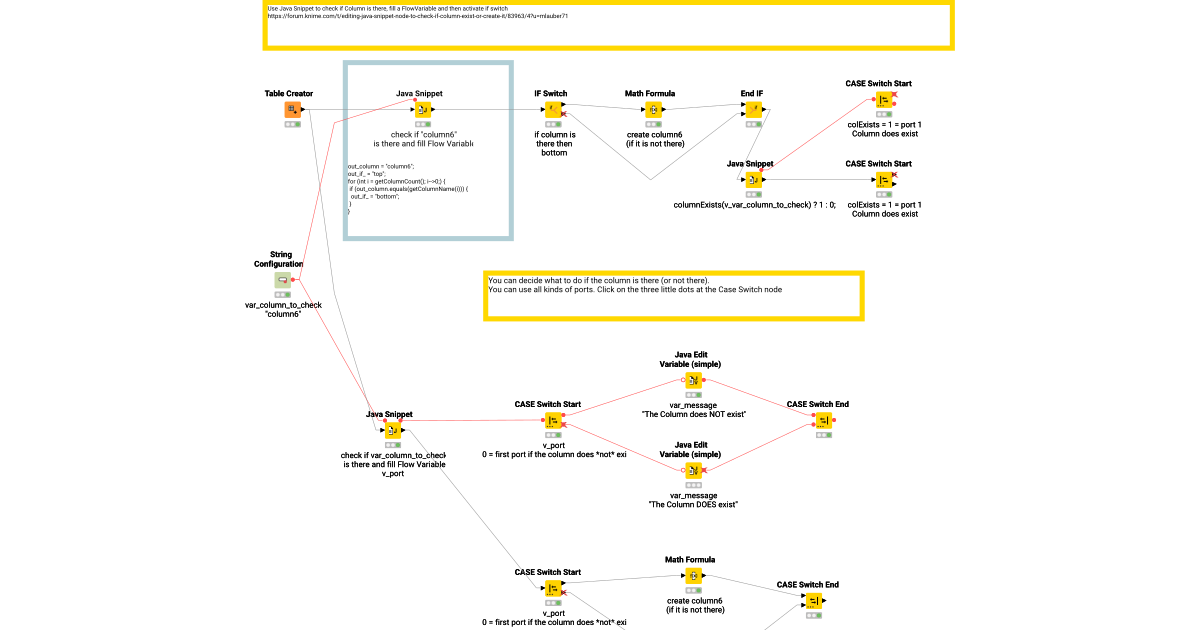The image size is (1200, 630).
Task: Select Java Edit Variable node for 'DOES exist'
Action: click(x=693, y=470)
